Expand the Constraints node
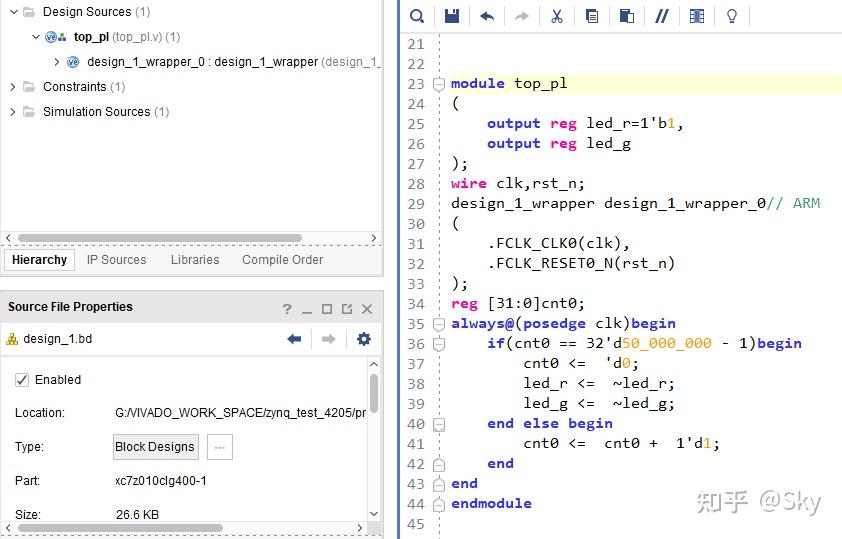 click(x=13, y=86)
